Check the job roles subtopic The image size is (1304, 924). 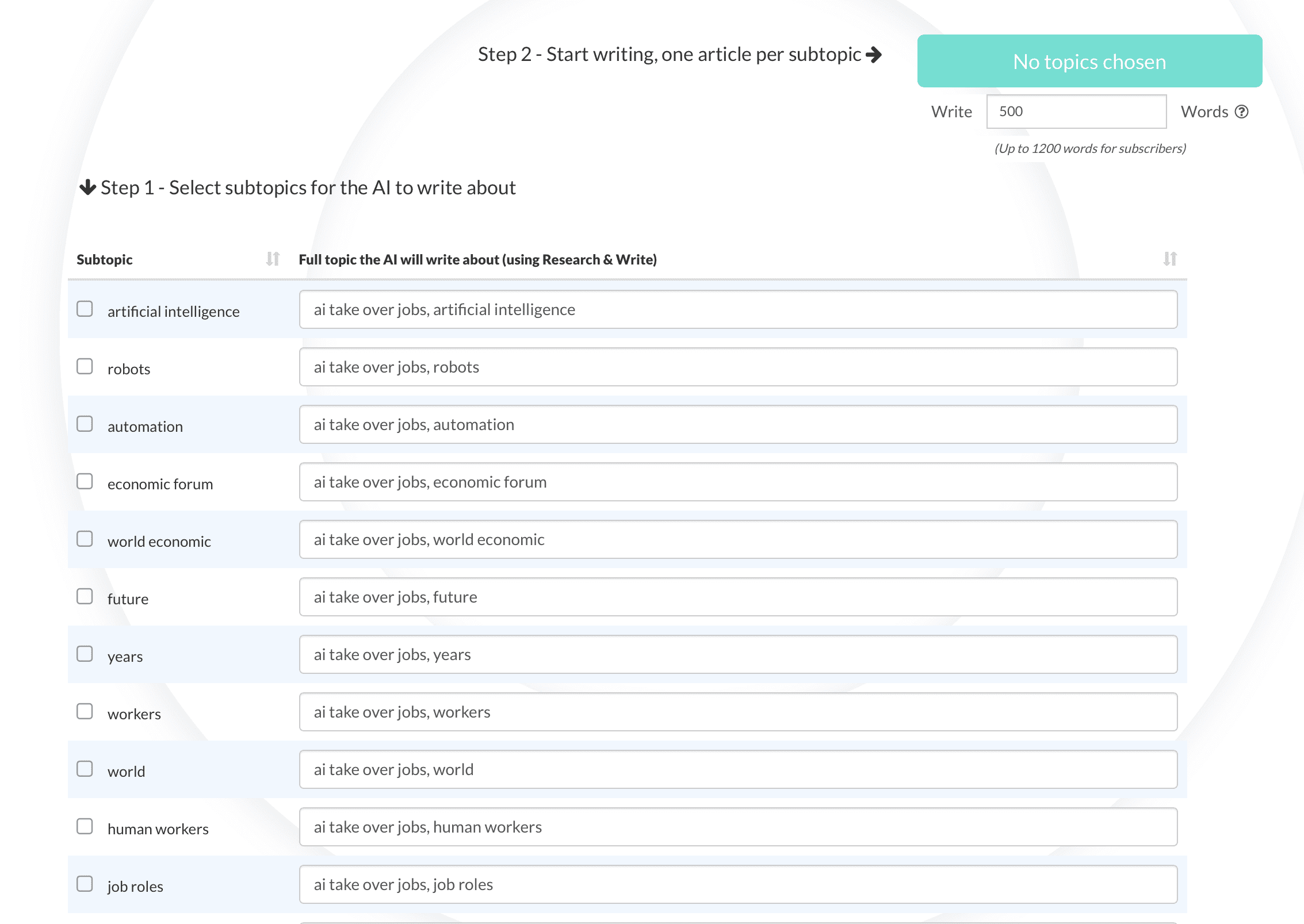pos(85,884)
